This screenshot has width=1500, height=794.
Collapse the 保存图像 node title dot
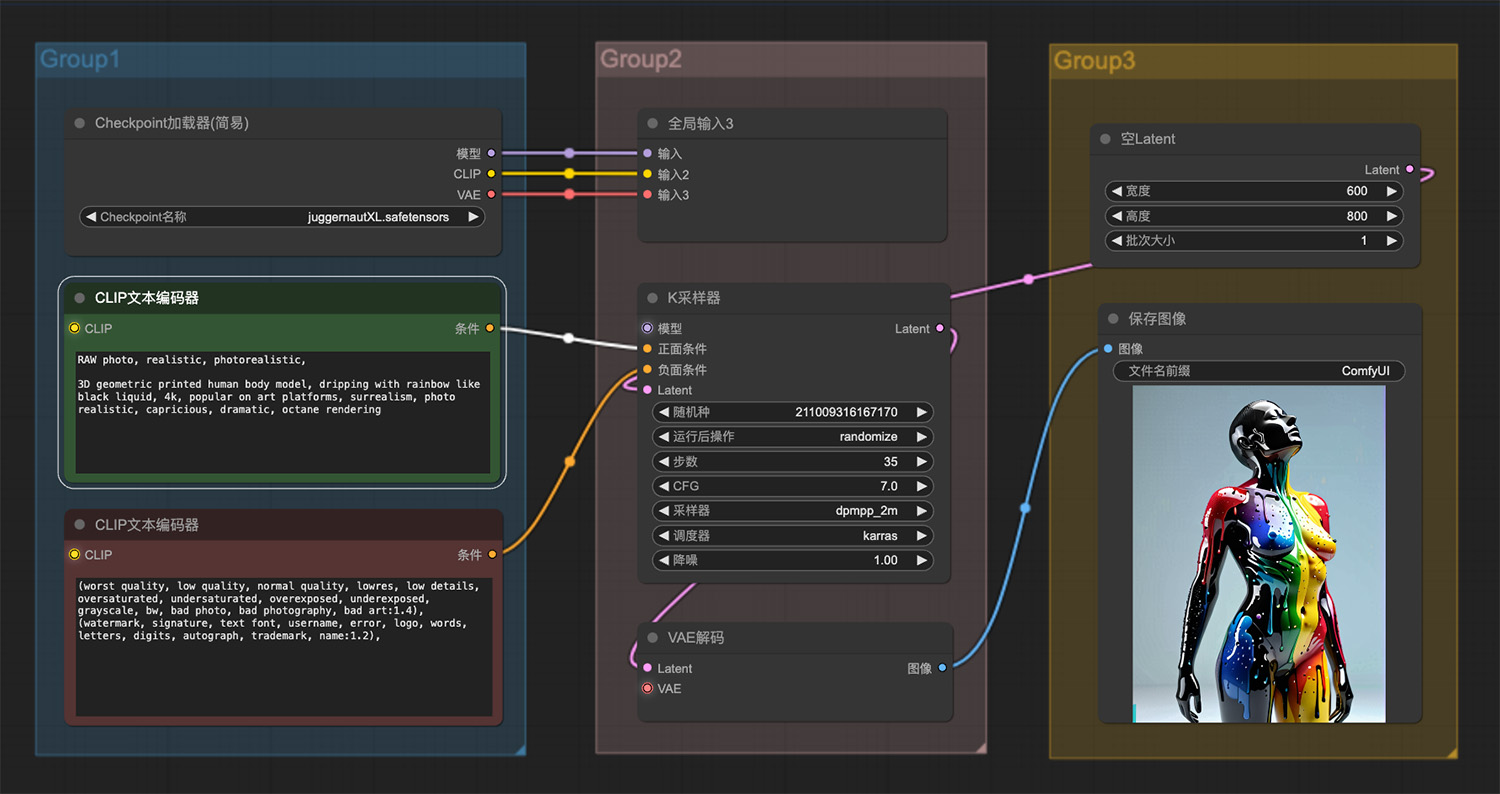click(x=1113, y=319)
